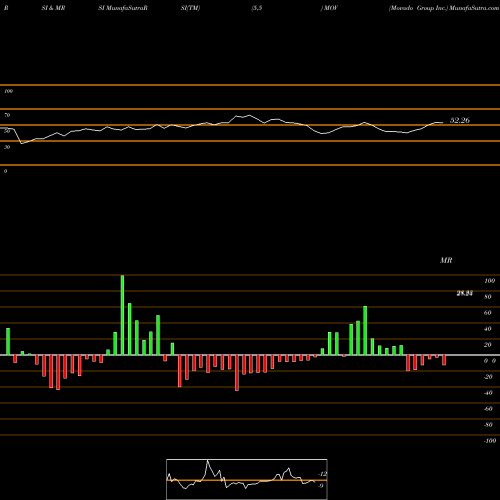Click the 80 label on MR axis

488,297
